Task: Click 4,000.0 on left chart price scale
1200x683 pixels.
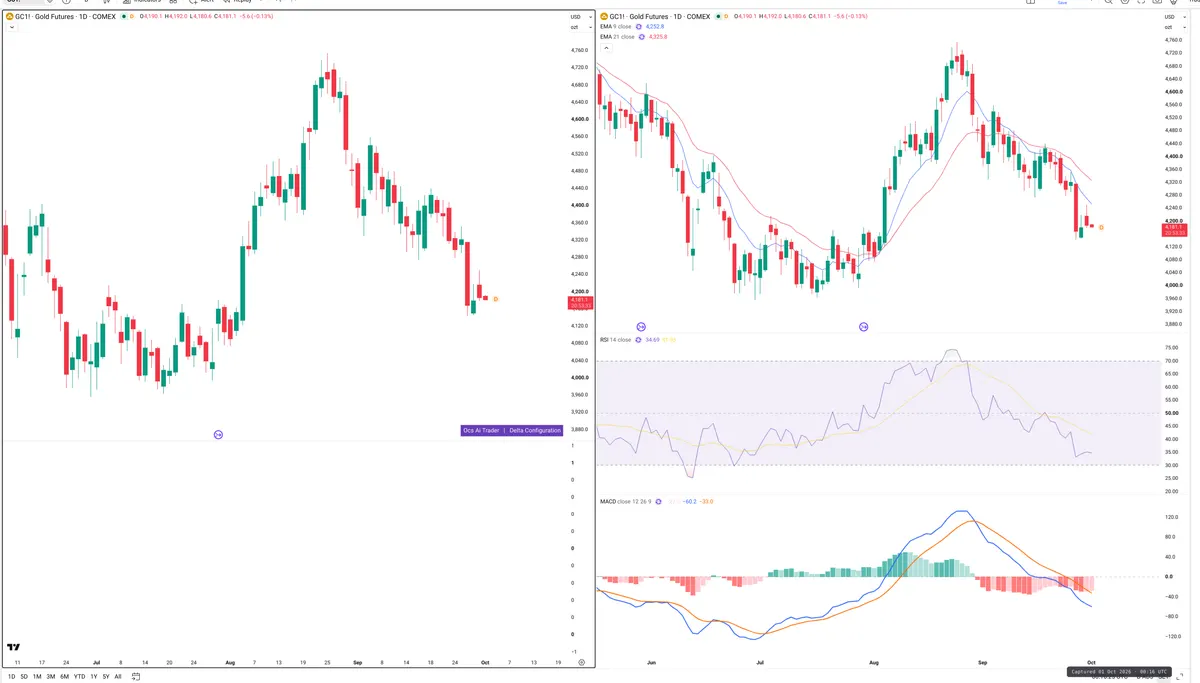Action: click(579, 377)
